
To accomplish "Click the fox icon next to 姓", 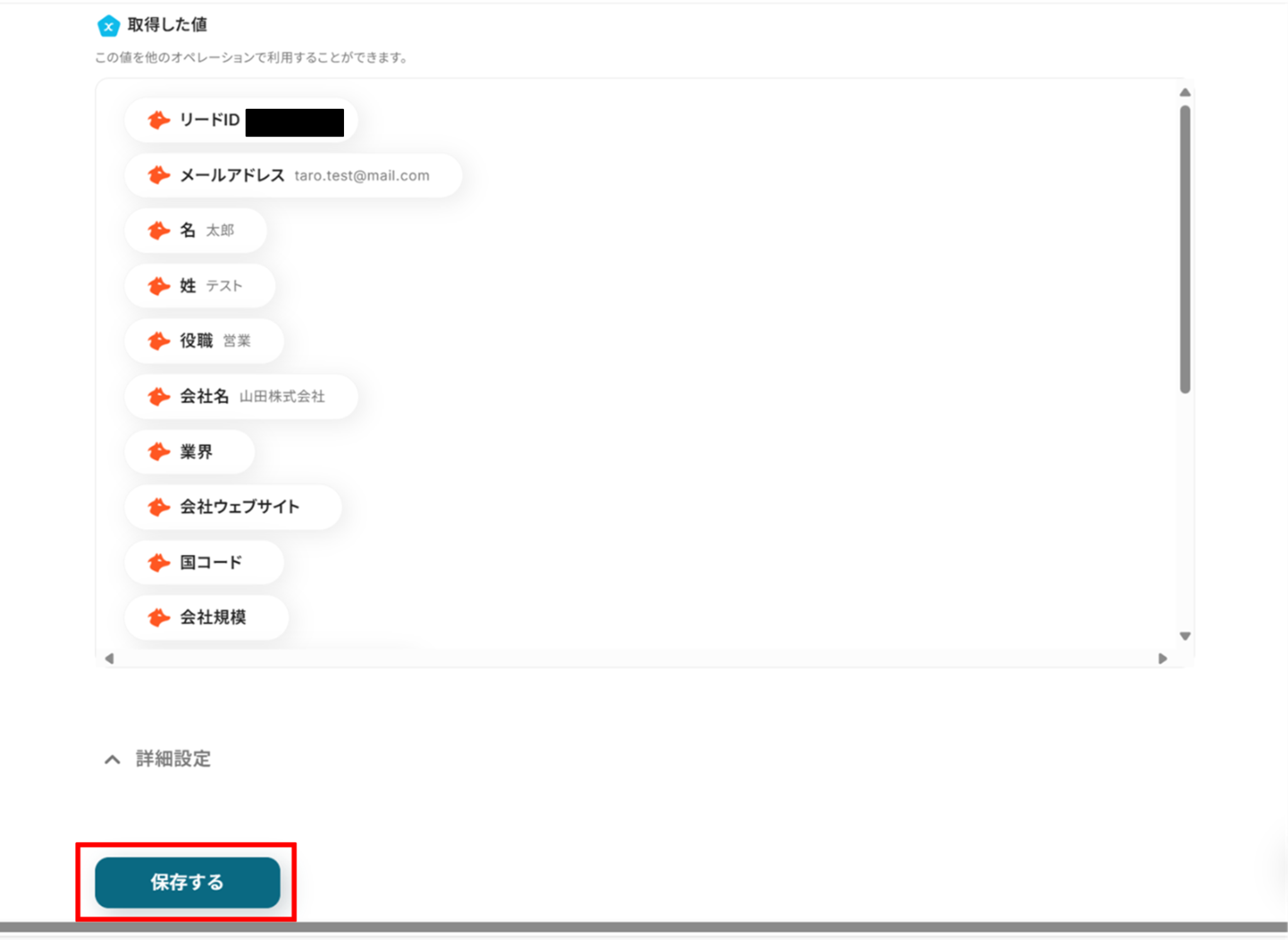I will 158,285.
